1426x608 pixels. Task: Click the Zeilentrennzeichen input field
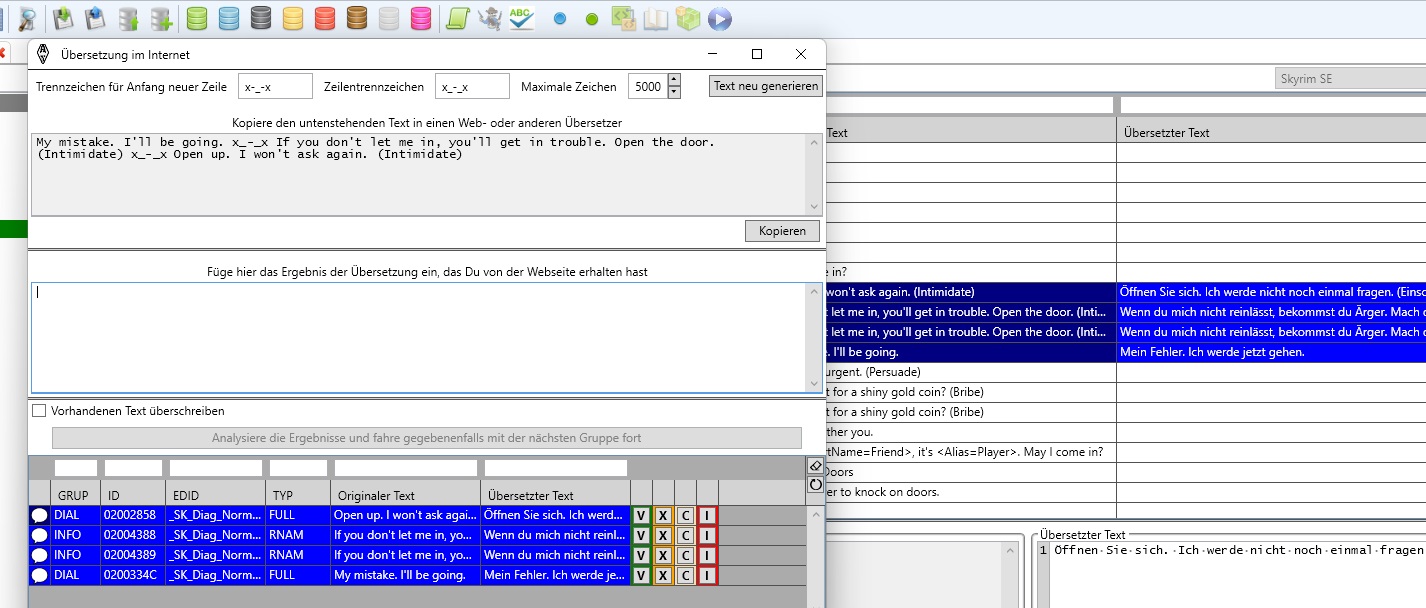[x=472, y=87]
